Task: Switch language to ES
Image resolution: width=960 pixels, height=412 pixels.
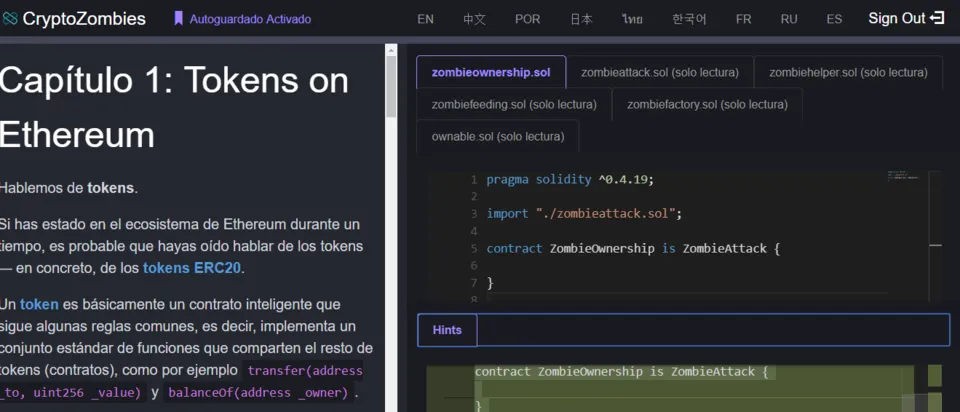Action: tap(834, 19)
